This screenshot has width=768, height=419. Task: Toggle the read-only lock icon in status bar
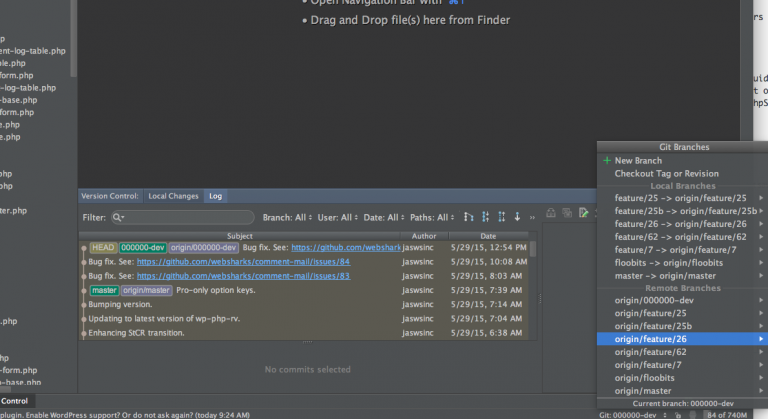[678, 415]
